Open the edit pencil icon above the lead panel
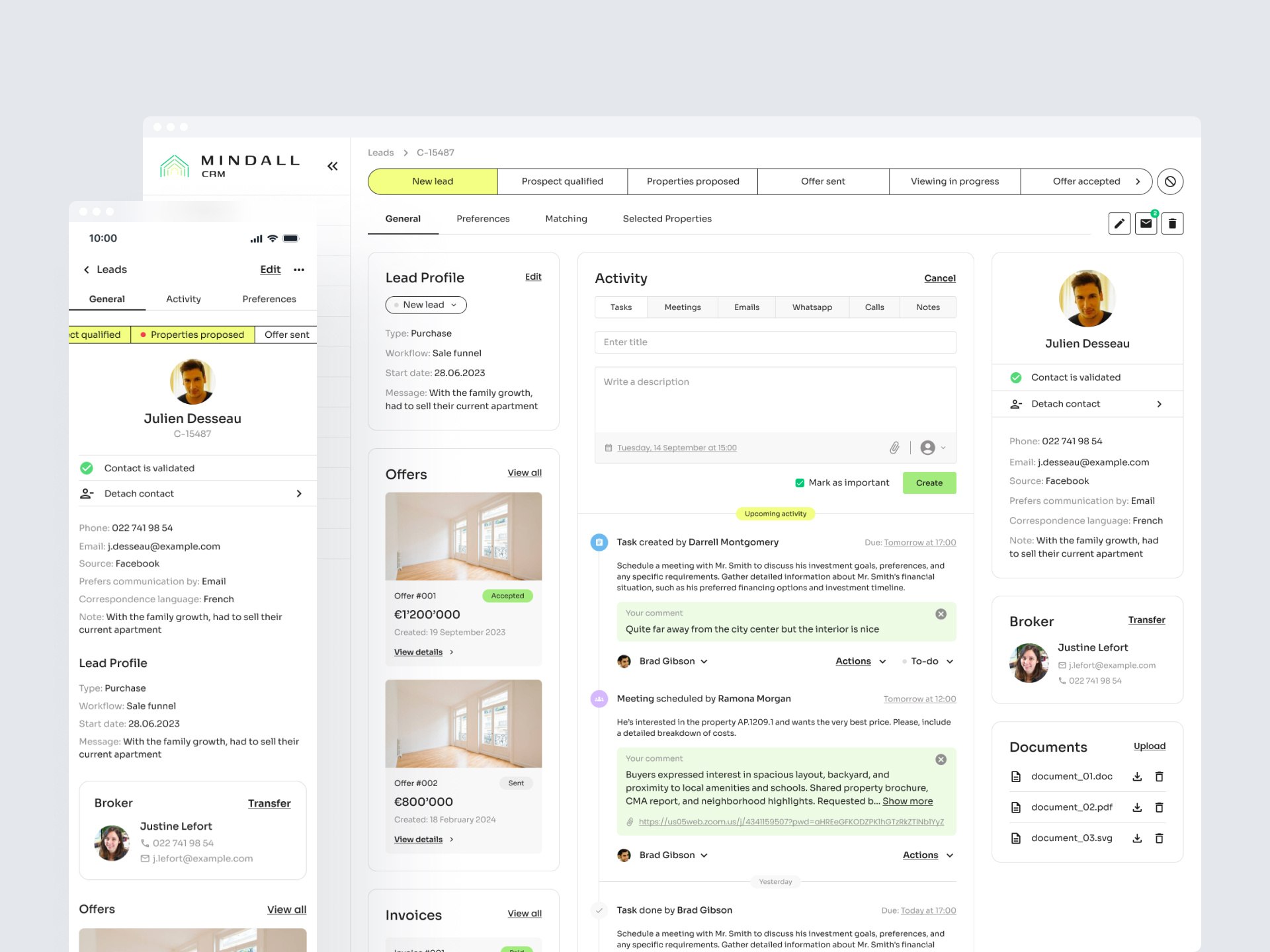The height and width of the screenshot is (952, 1270). pyautogui.click(x=1119, y=223)
